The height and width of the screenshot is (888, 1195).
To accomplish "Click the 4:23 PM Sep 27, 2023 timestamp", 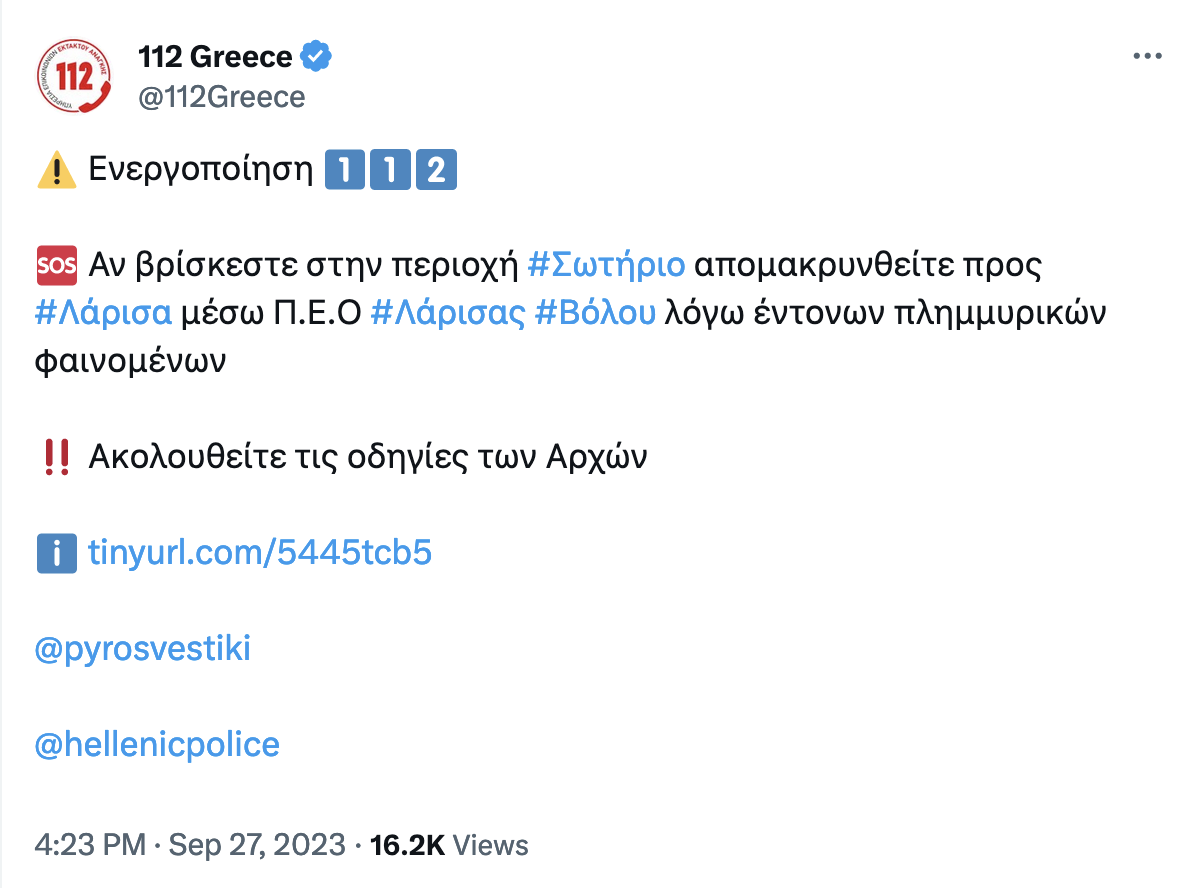I will [x=191, y=845].
